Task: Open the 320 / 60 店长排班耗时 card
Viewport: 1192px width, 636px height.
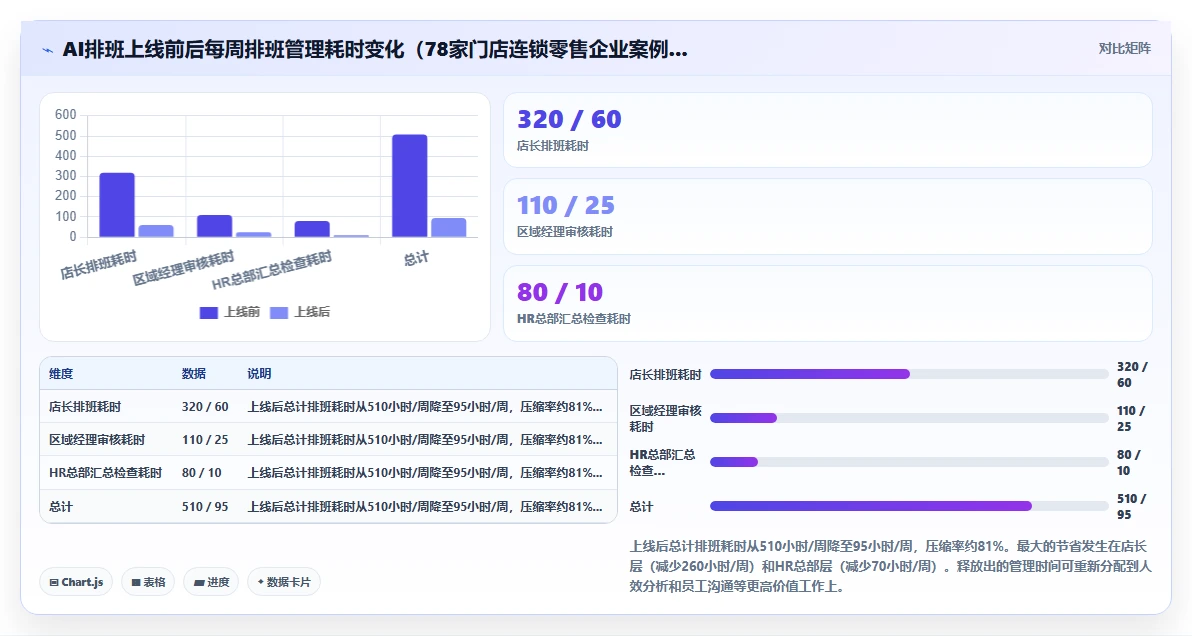Action: pyautogui.click(x=828, y=130)
